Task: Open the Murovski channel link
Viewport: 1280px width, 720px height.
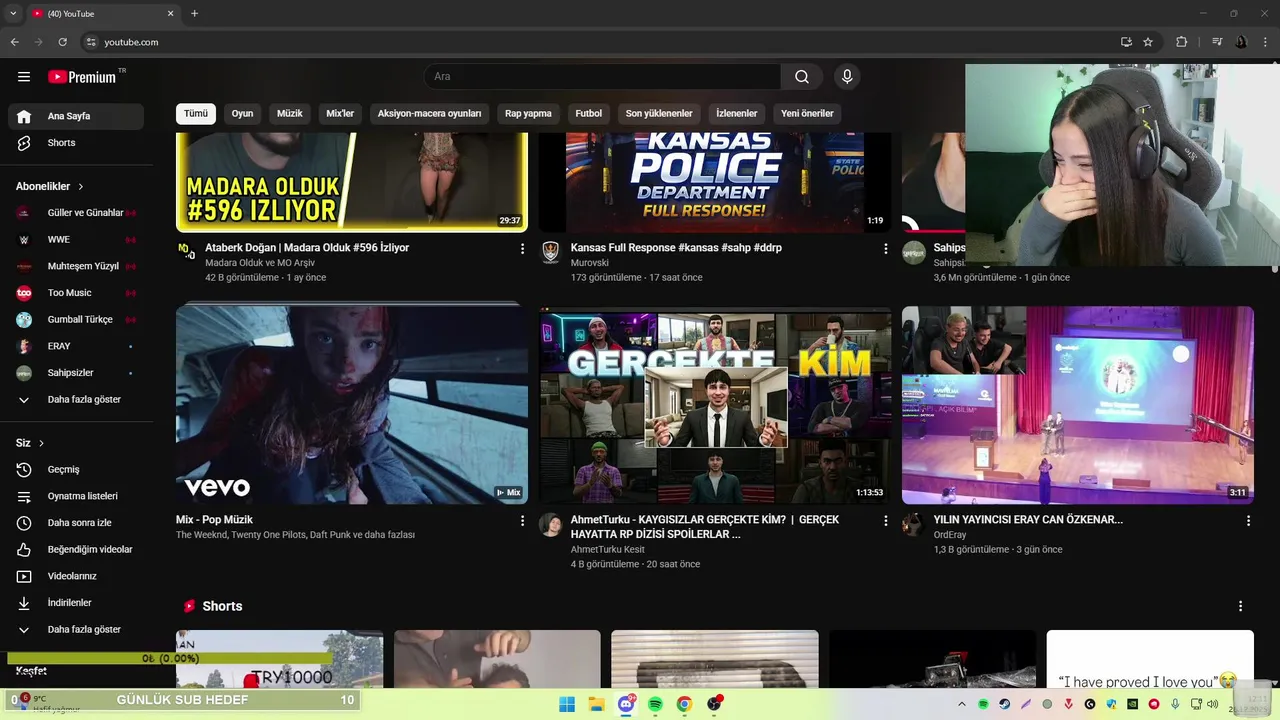Action: tap(590, 263)
